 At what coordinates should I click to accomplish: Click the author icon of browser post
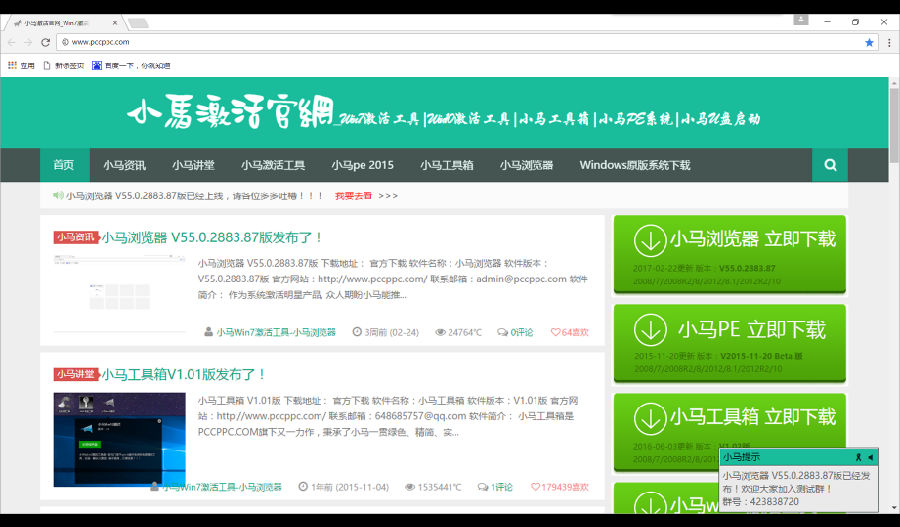point(208,332)
